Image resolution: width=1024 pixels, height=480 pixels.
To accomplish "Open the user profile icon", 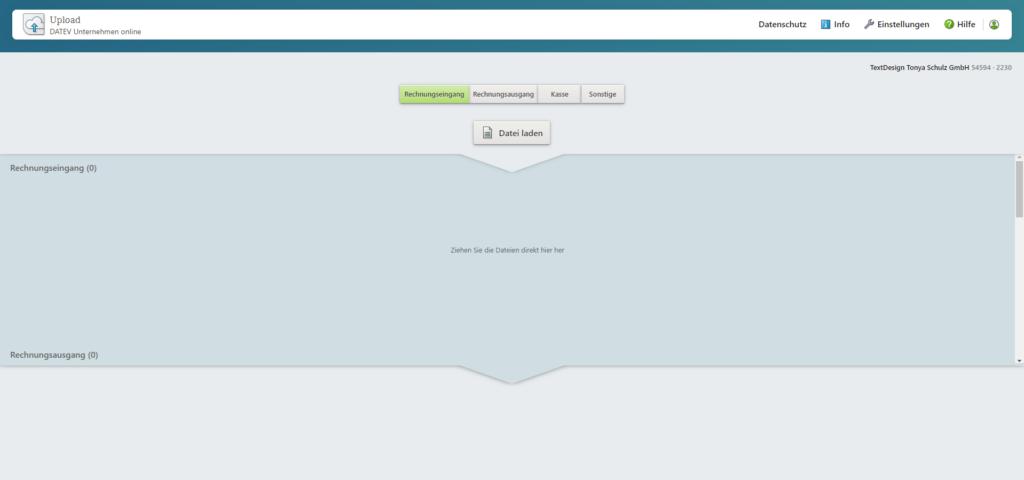I will click(994, 24).
